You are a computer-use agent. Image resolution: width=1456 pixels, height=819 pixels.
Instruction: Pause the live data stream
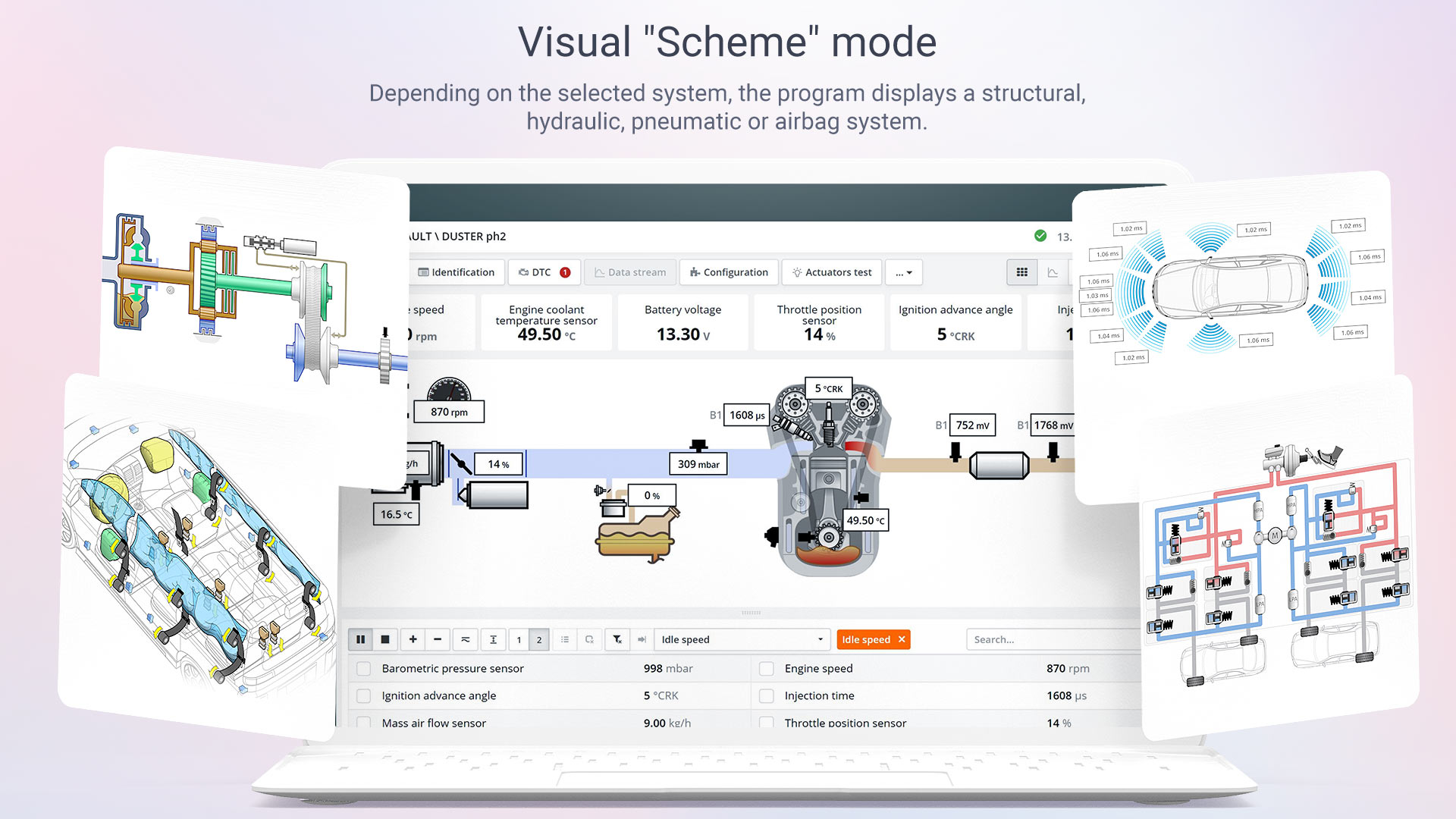(361, 639)
